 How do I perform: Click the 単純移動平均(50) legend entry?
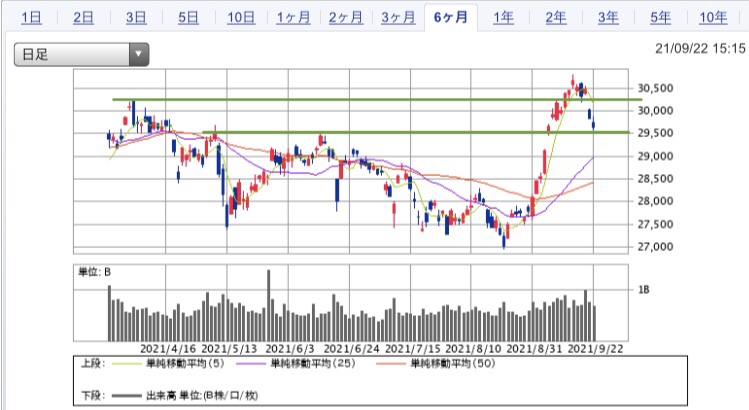(453, 364)
